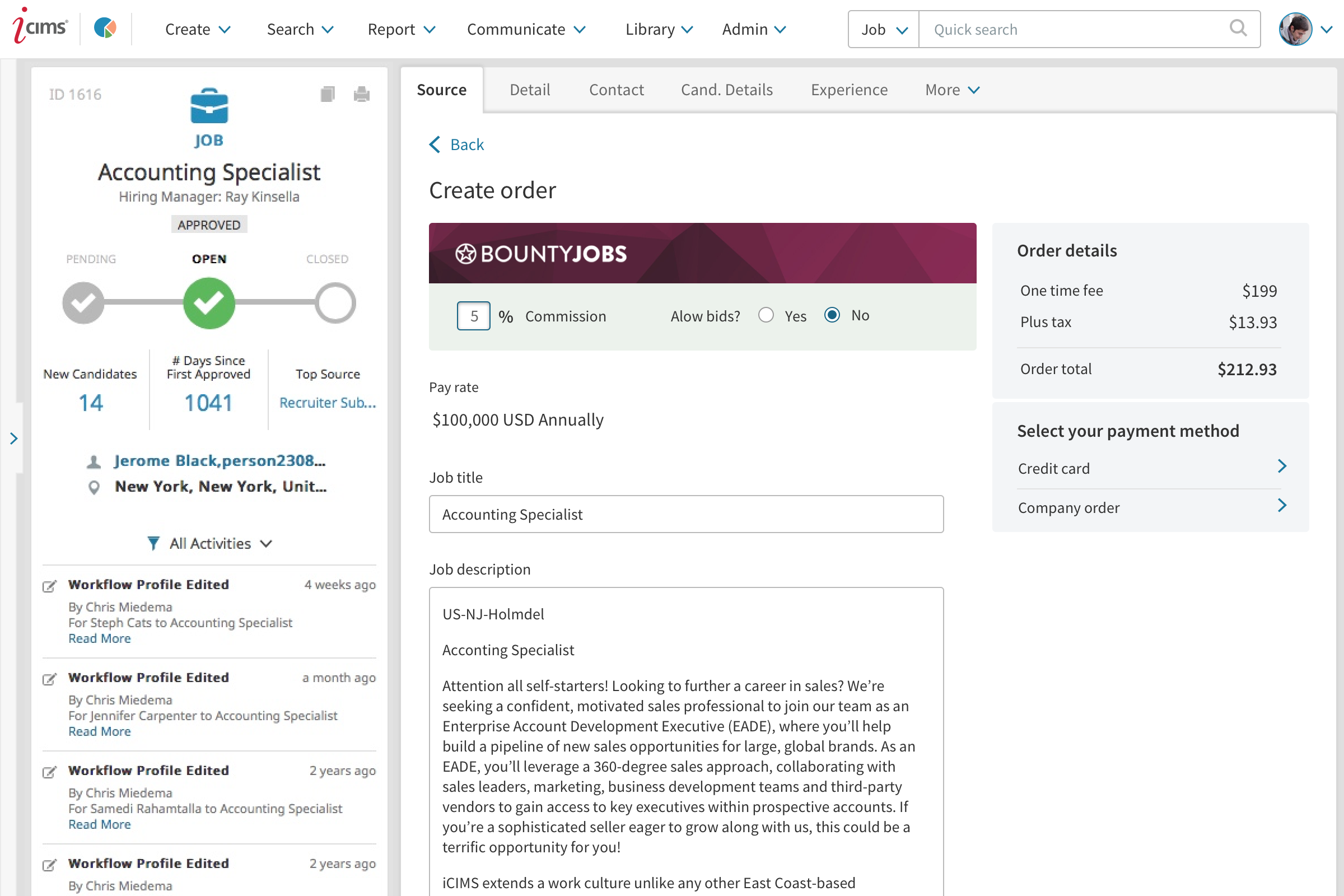Open the Jerome Black recruiter link
Screen dimensions: 1344x896
220,460
